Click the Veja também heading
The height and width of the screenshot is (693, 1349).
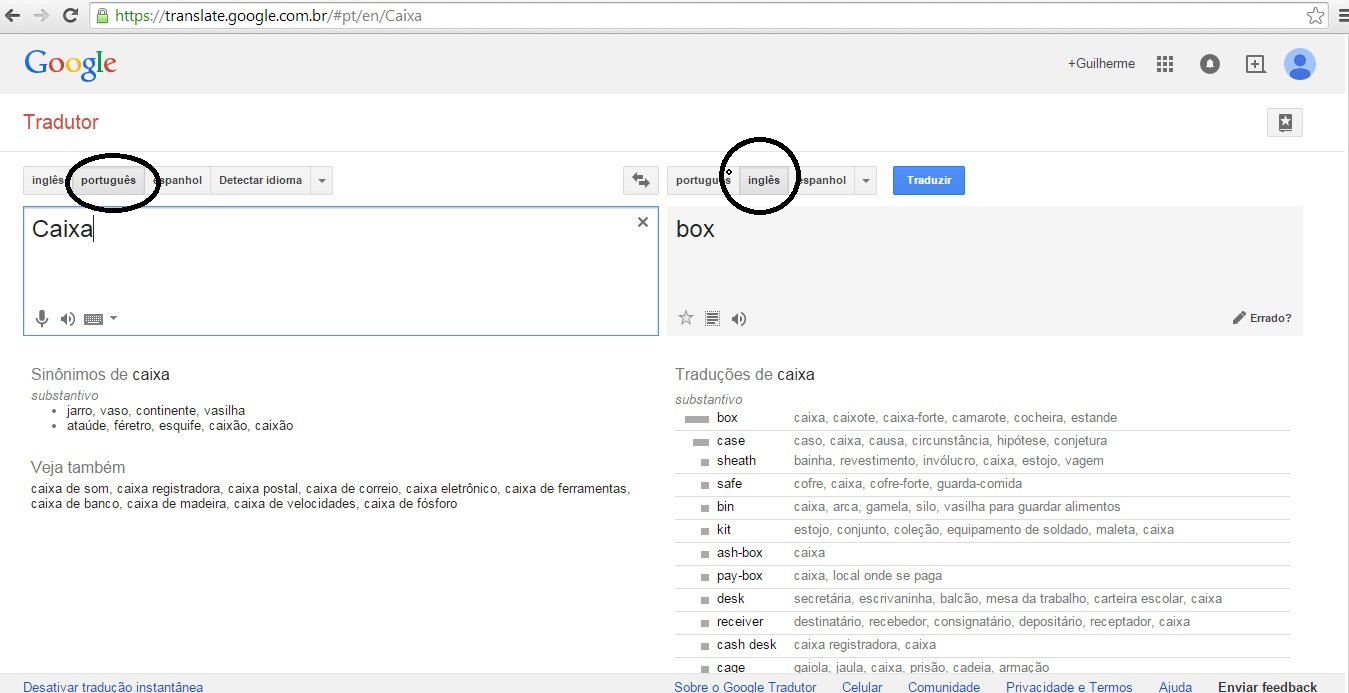pos(78,468)
